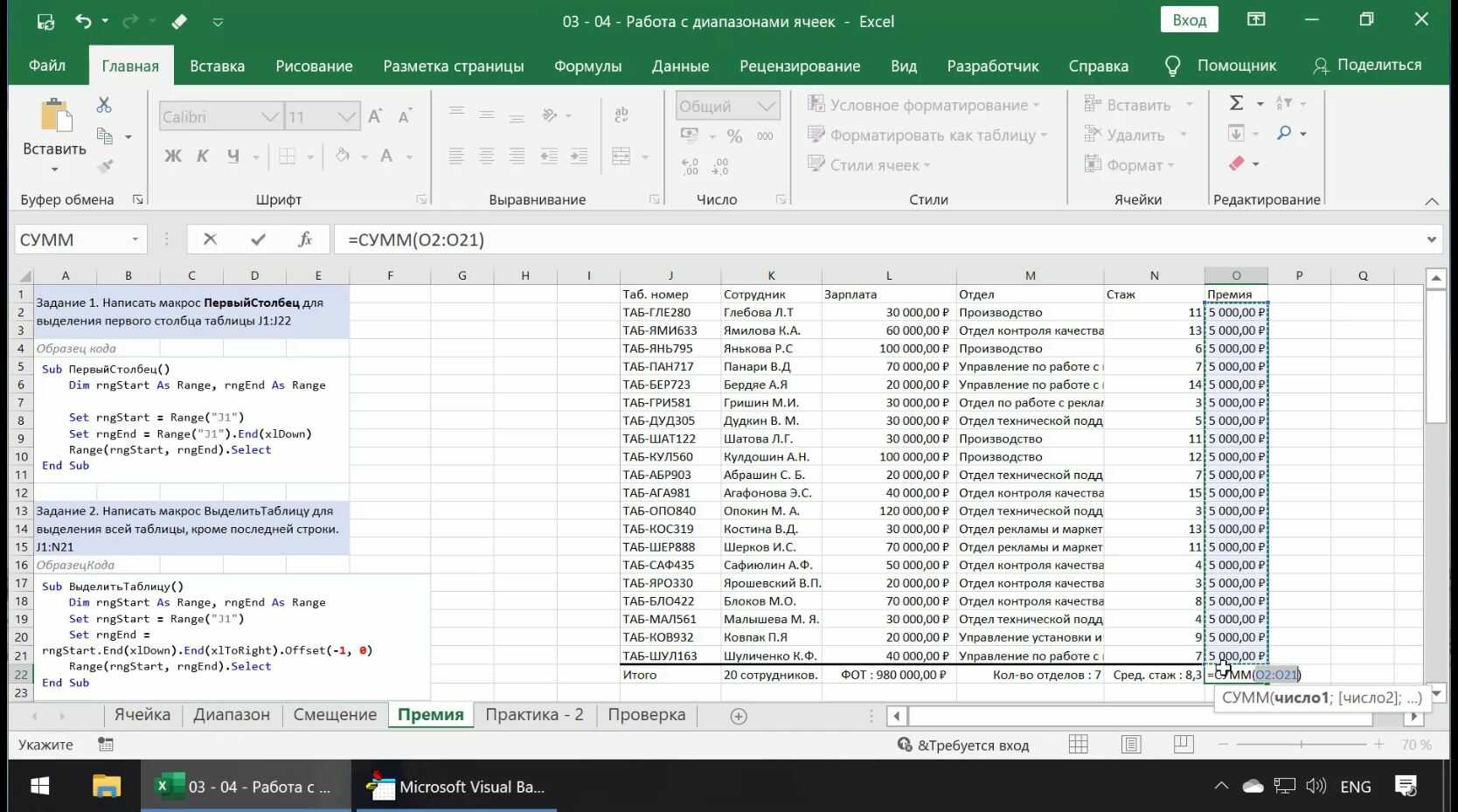The image size is (1458, 812).
Task: Open Помощник tell-me search
Action: [x=1221, y=66]
